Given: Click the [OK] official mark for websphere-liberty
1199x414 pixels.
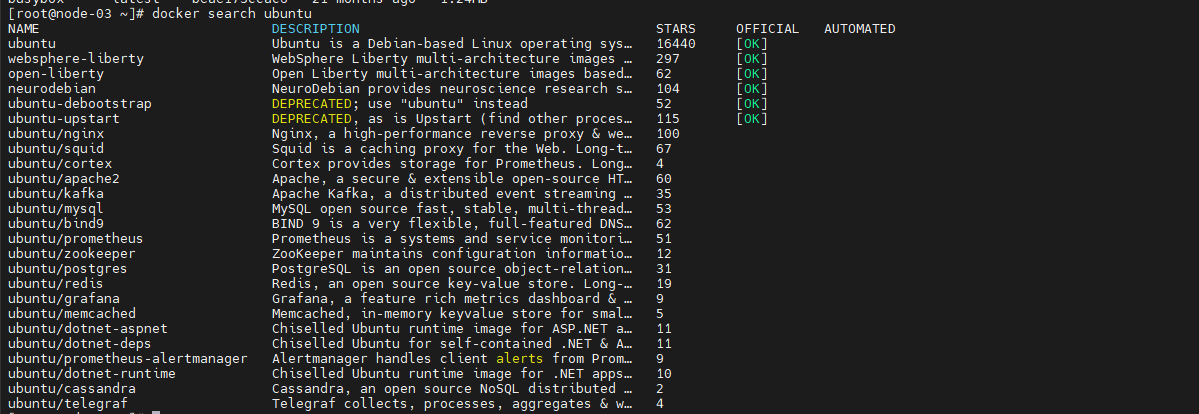Looking at the screenshot, I should tap(752, 59).
